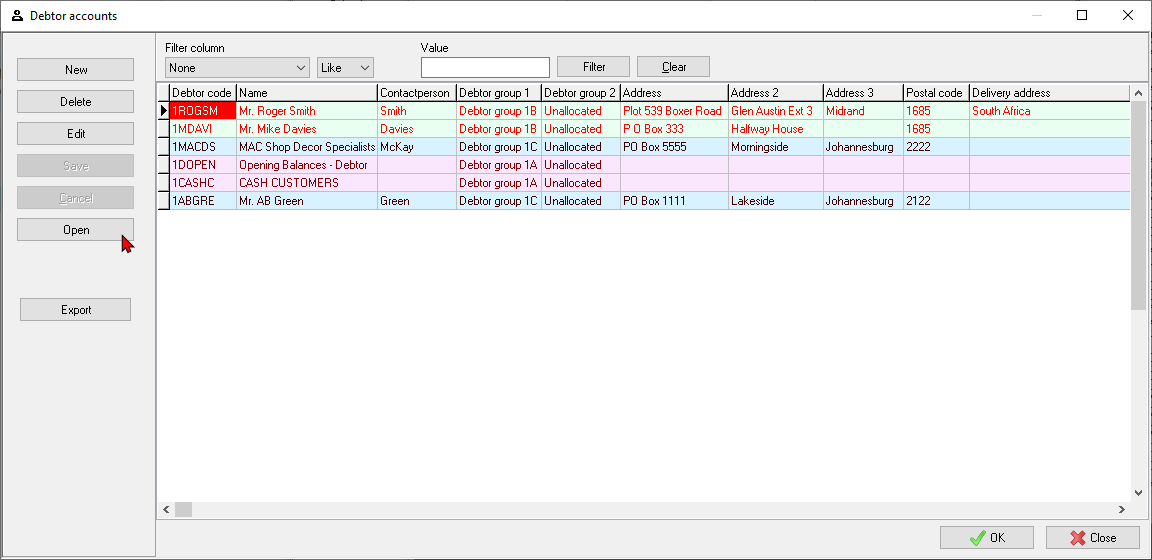Viewport: 1152px width, 560px height.
Task: Click the PO Box 1111 address cell
Action: click(x=674, y=201)
